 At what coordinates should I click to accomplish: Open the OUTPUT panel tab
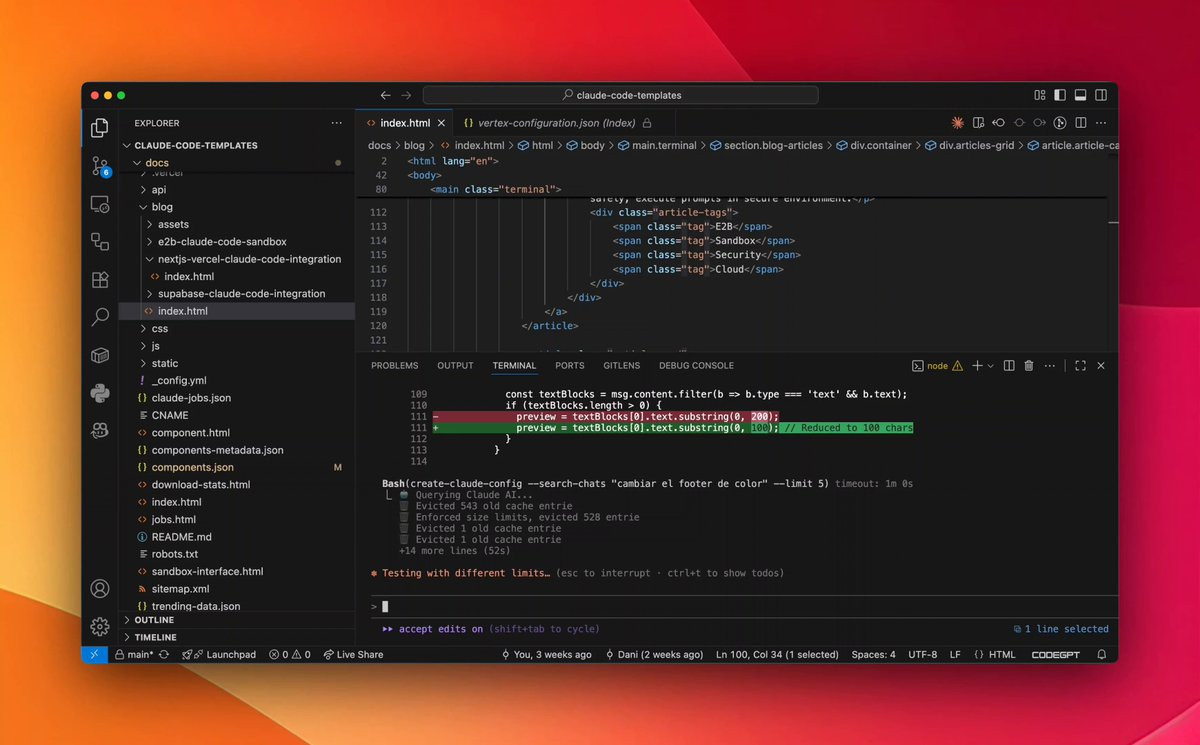(455, 366)
